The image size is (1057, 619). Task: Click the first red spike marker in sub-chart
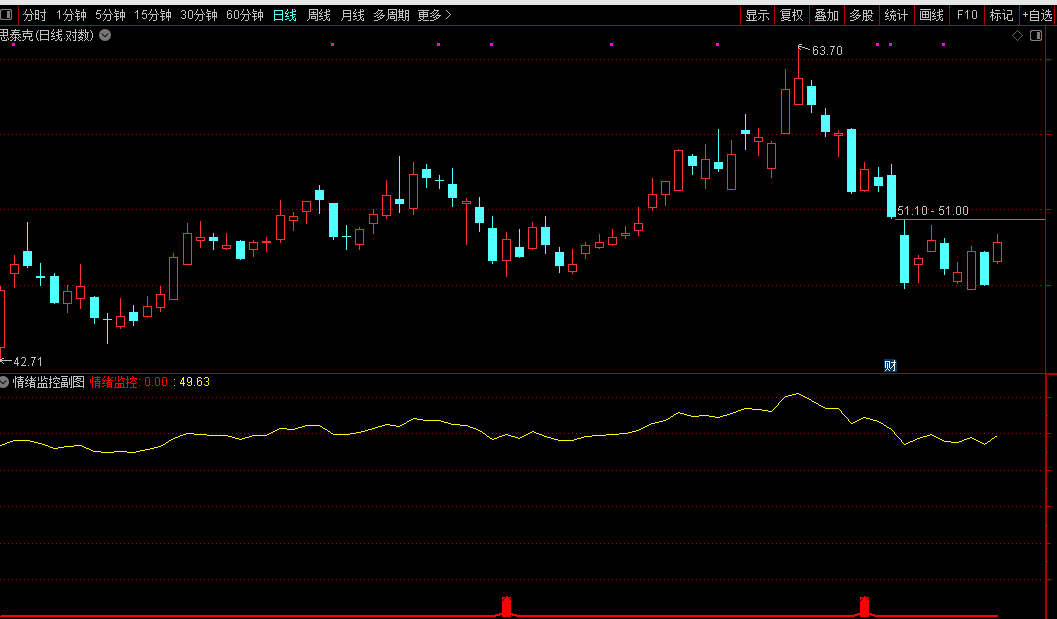tap(506, 606)
